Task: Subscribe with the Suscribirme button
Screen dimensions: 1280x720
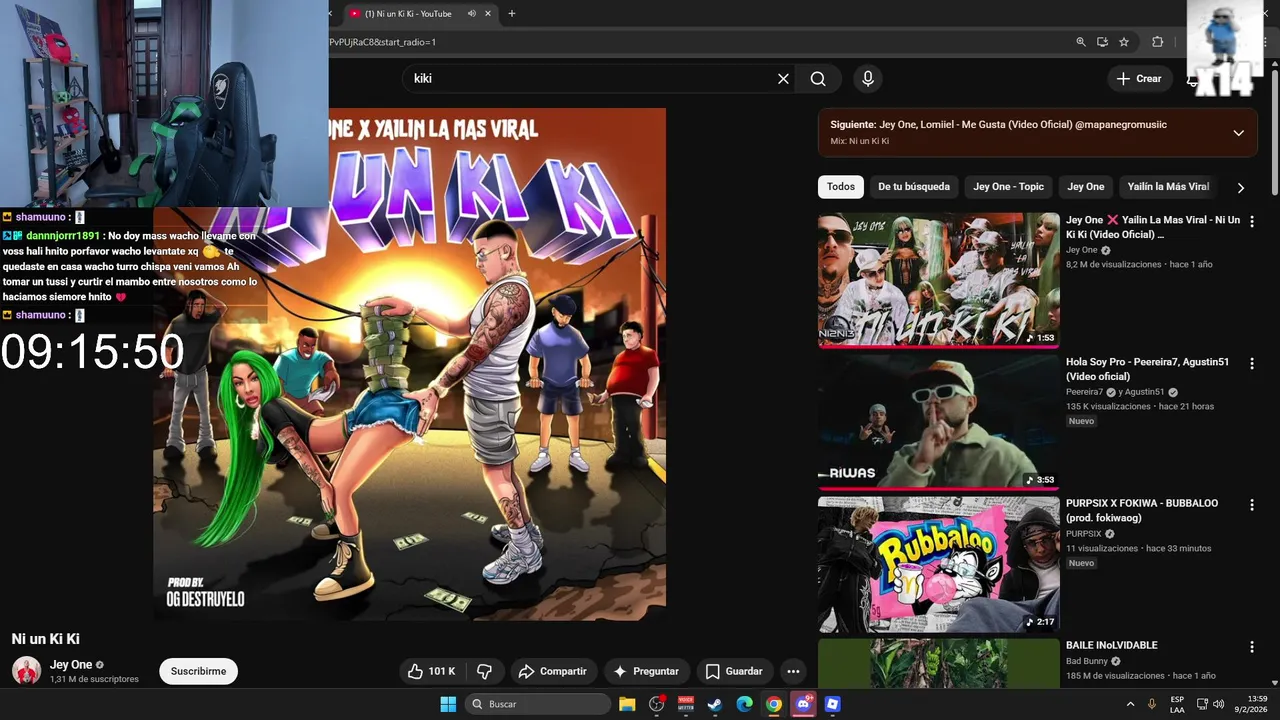Action: point(198,671)
